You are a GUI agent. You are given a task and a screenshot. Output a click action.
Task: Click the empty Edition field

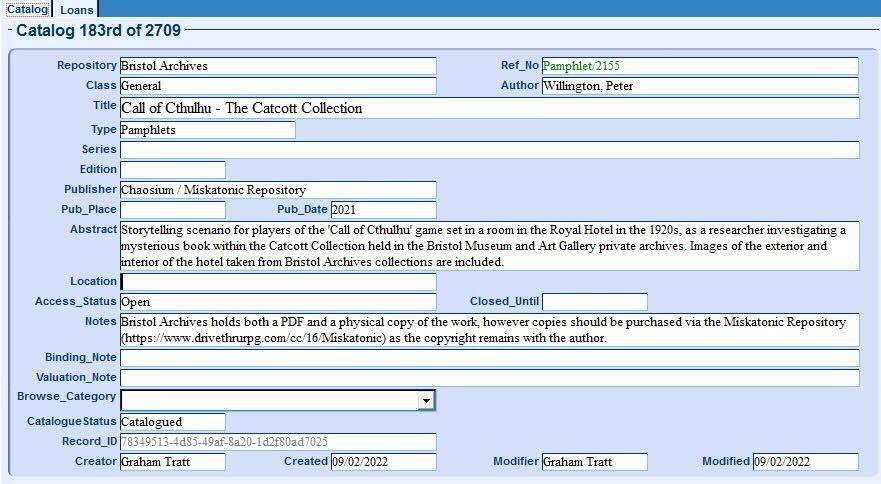[x=173, y=170]
